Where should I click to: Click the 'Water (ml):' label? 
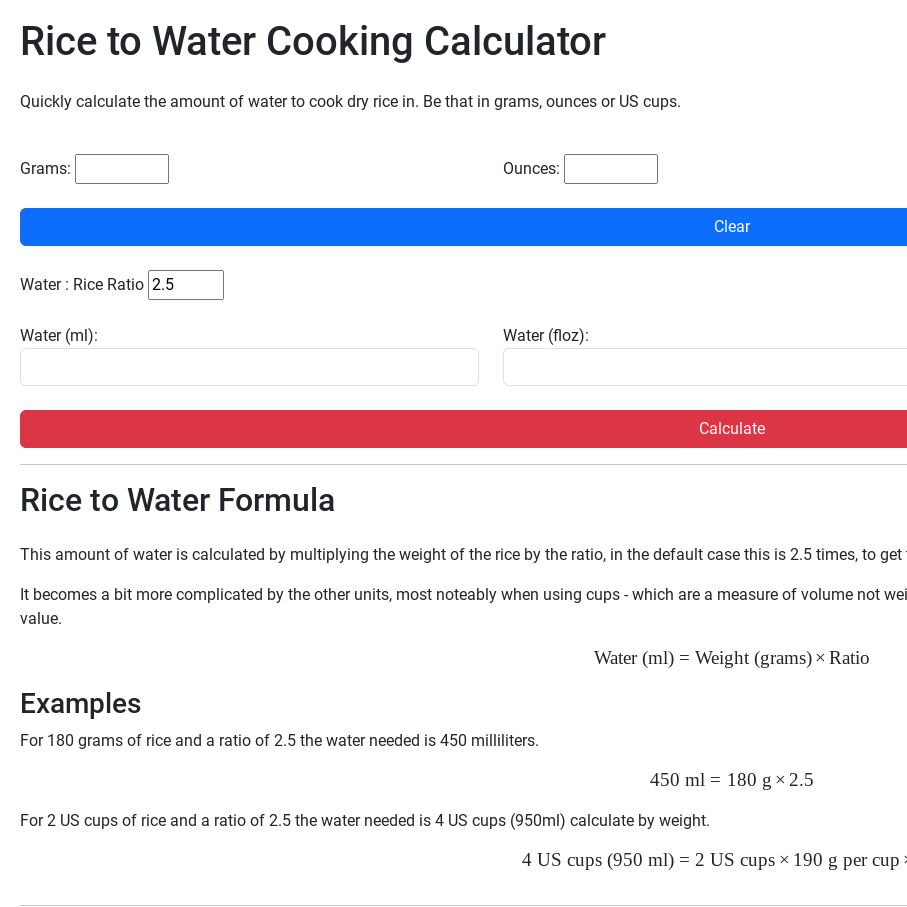[x=59, y=336]
